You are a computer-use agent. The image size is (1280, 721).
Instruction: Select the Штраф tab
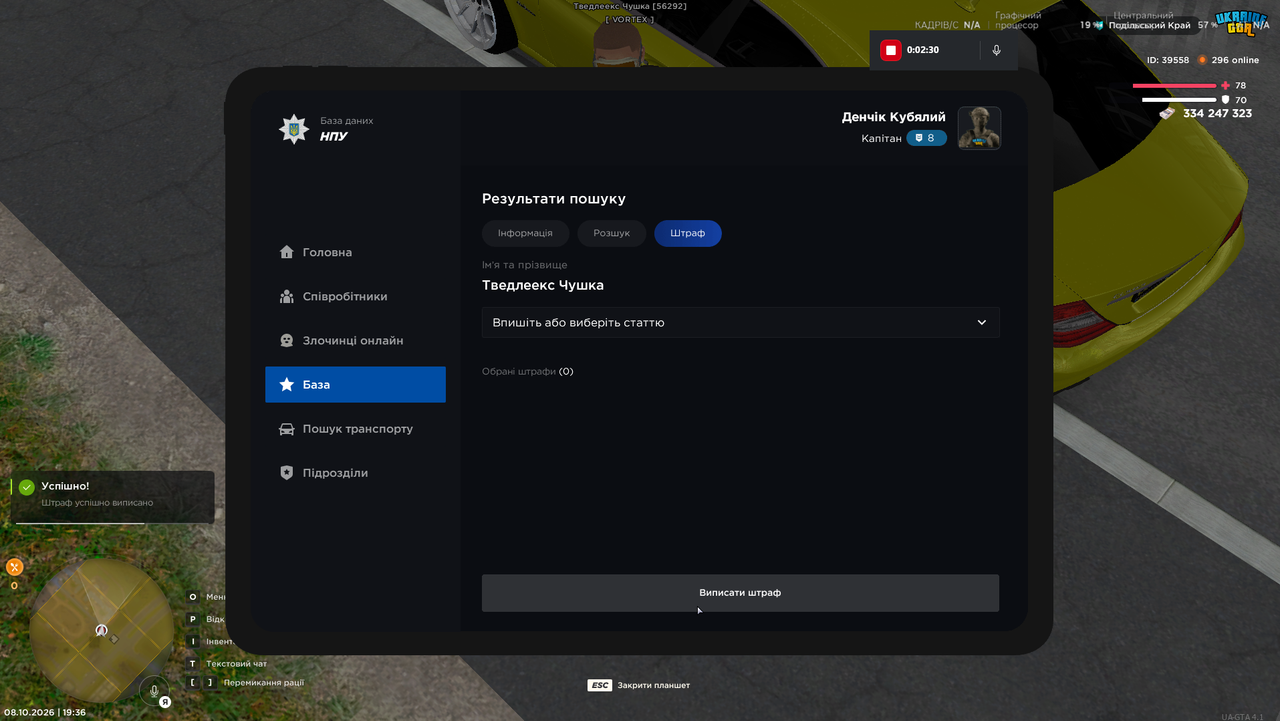click(x=688, y=233)
